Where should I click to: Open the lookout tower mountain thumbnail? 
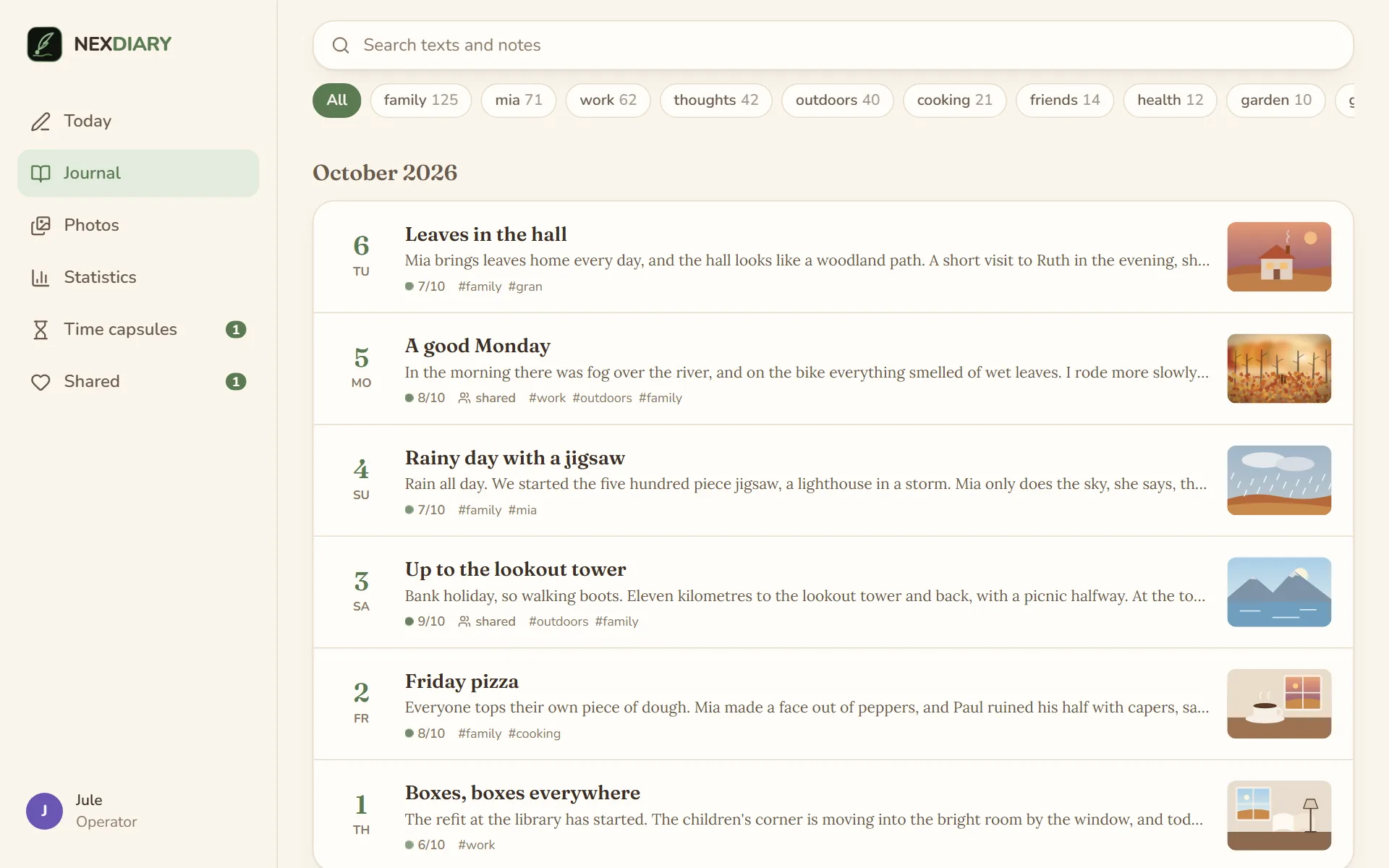1279,592
